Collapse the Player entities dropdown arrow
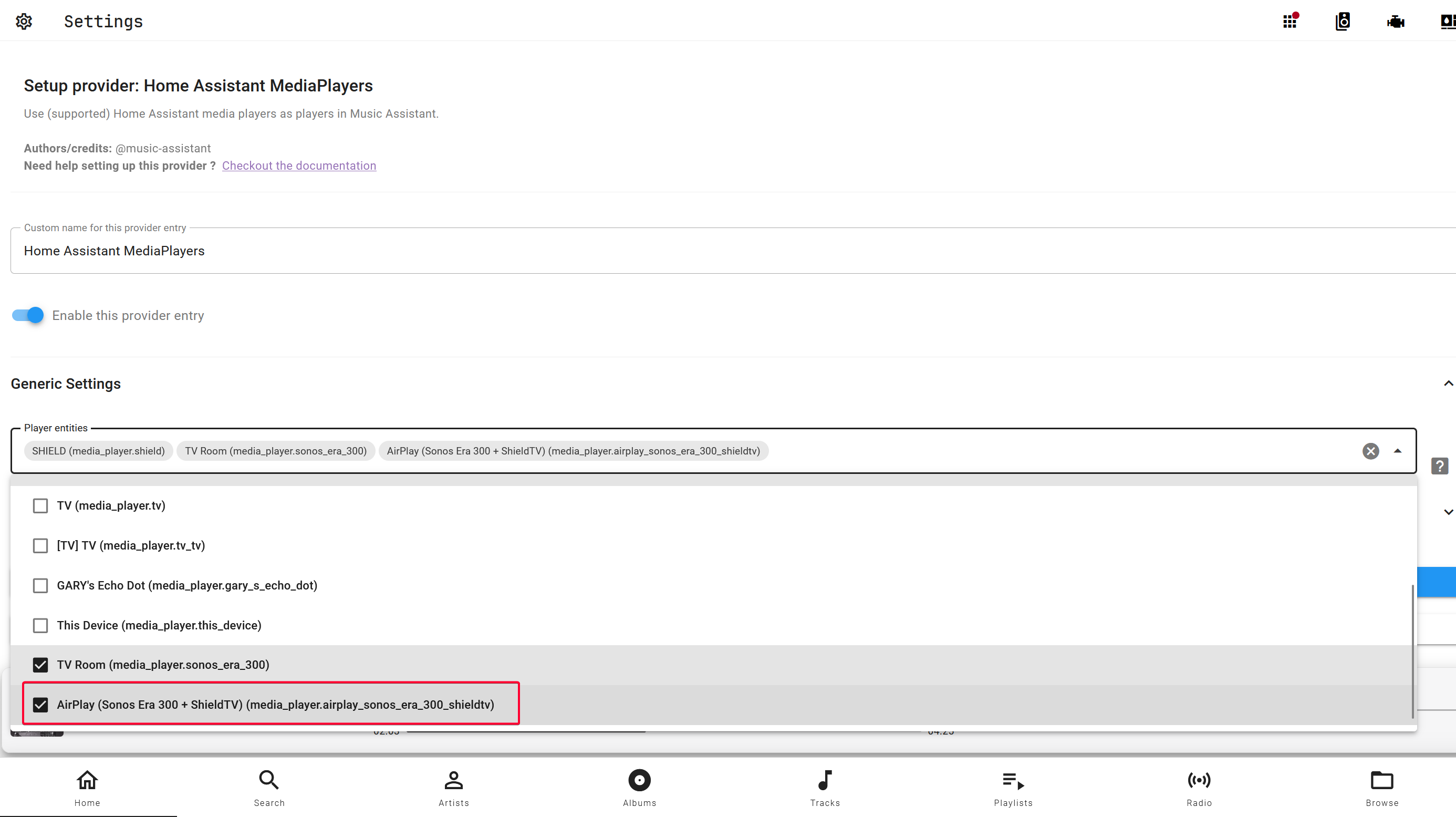 (1397, 451)
